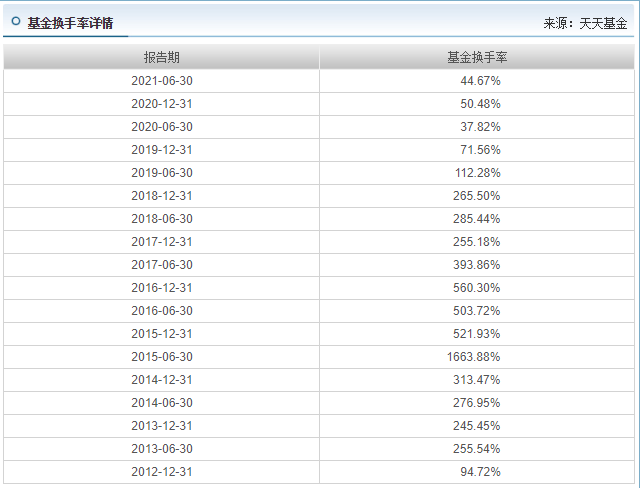
Task: Select the date cell 2013-12-31
Action: pyautogui.click(x=162, y=426)
